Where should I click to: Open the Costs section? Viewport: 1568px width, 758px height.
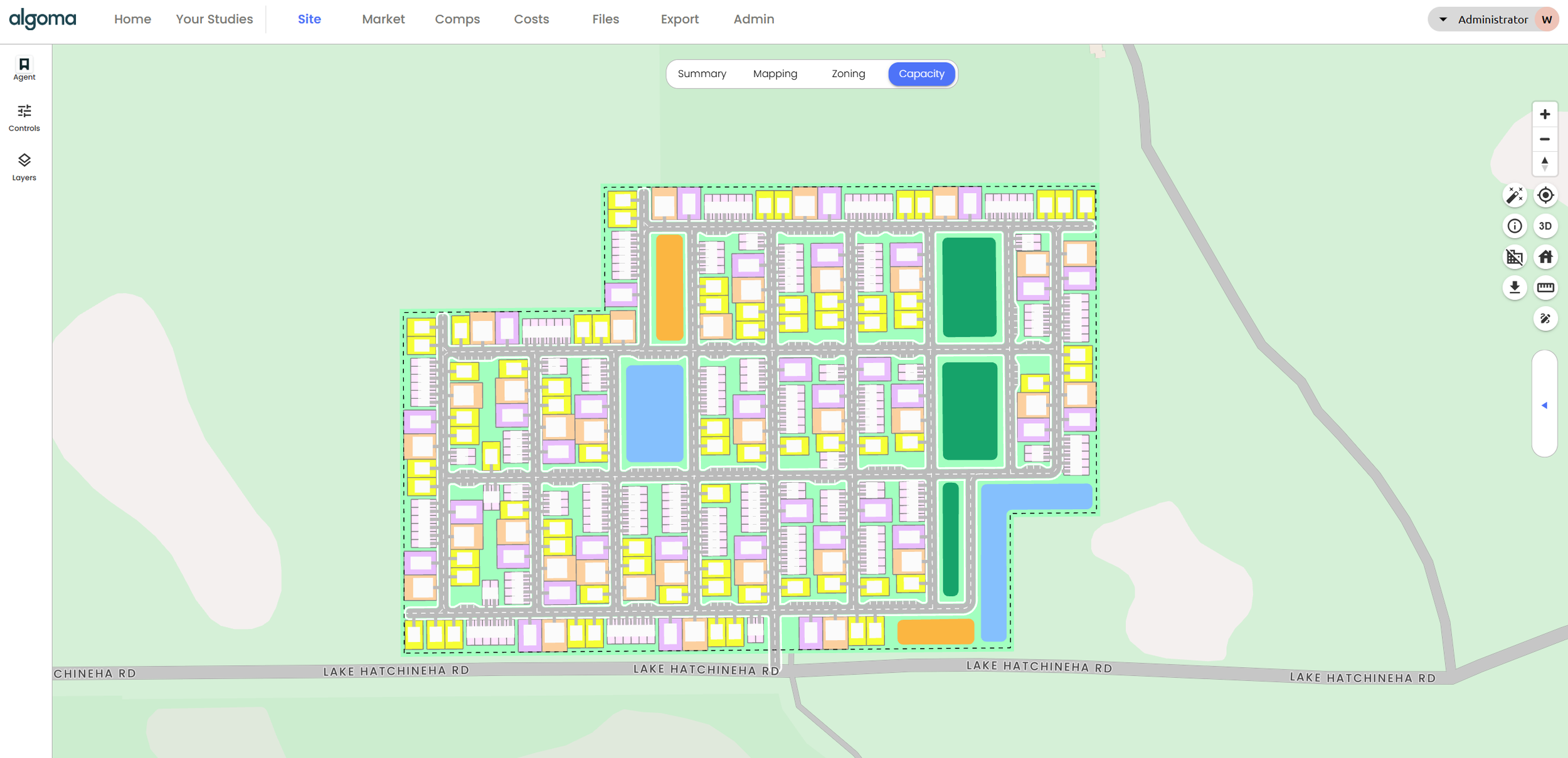point(531,19)
